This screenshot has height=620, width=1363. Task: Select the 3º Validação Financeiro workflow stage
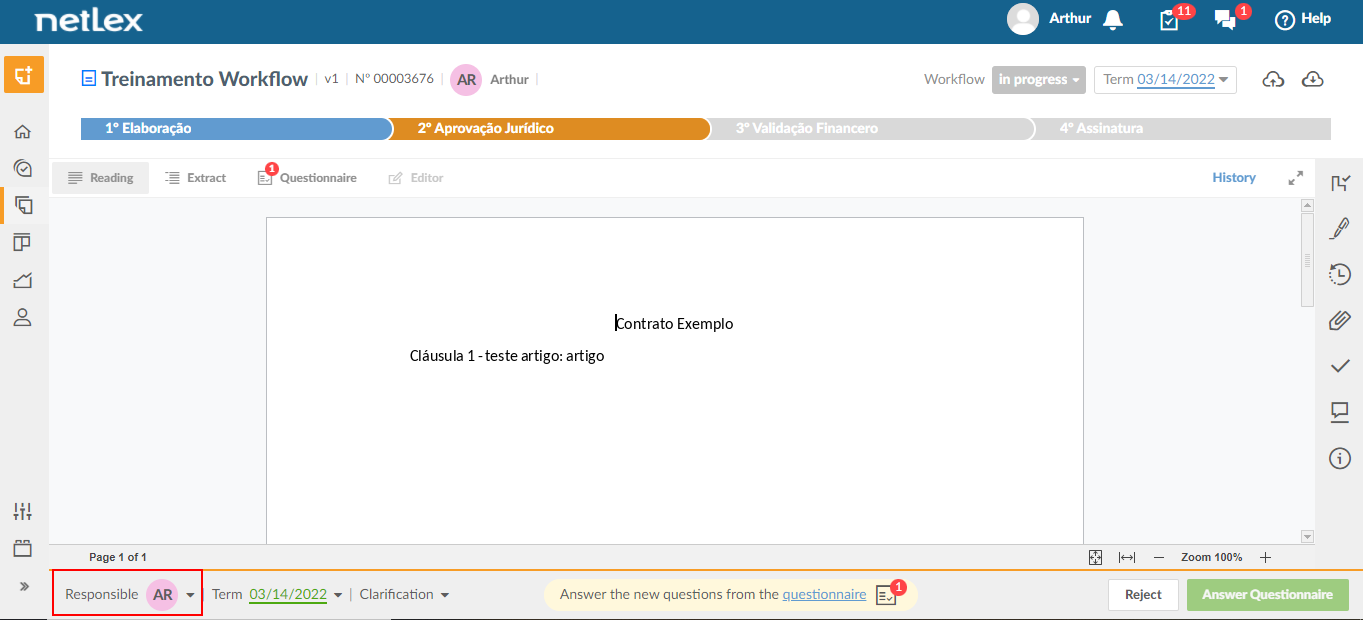[x=870, y=128]
